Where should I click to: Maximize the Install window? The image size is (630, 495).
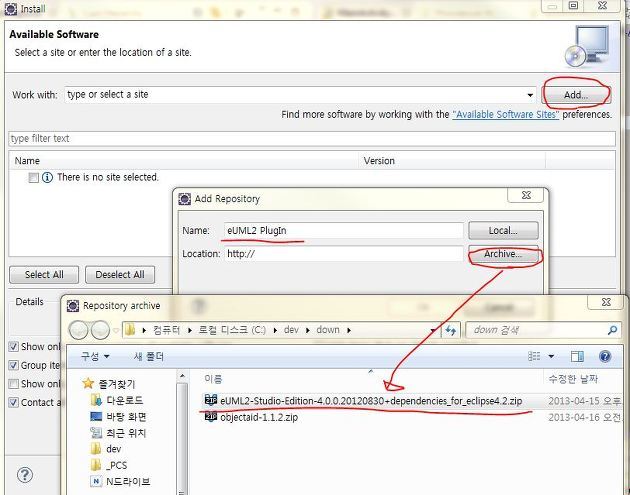[x=574, y=5]
